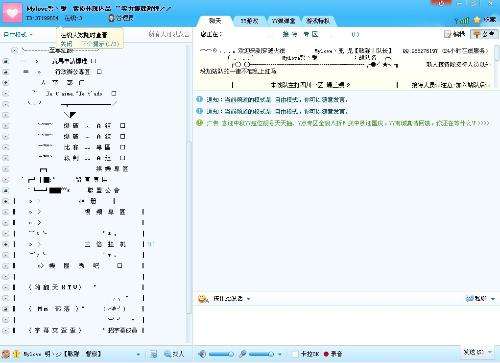Adjust the speaker volume slider
Viewport: 500px width, 363px height.
coord(221,354)
